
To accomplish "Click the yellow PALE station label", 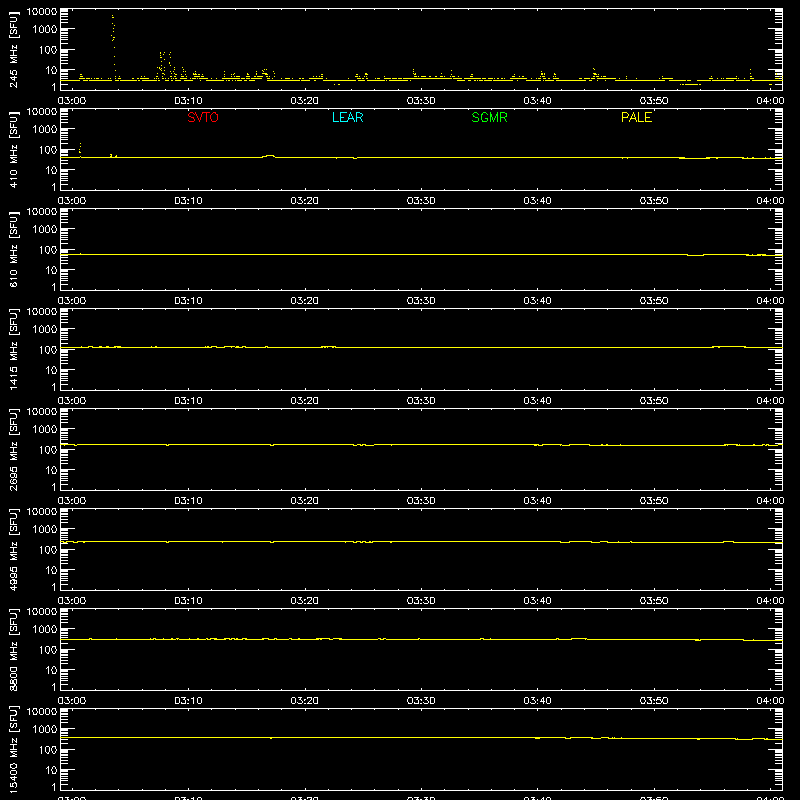I will coord(636,117).
